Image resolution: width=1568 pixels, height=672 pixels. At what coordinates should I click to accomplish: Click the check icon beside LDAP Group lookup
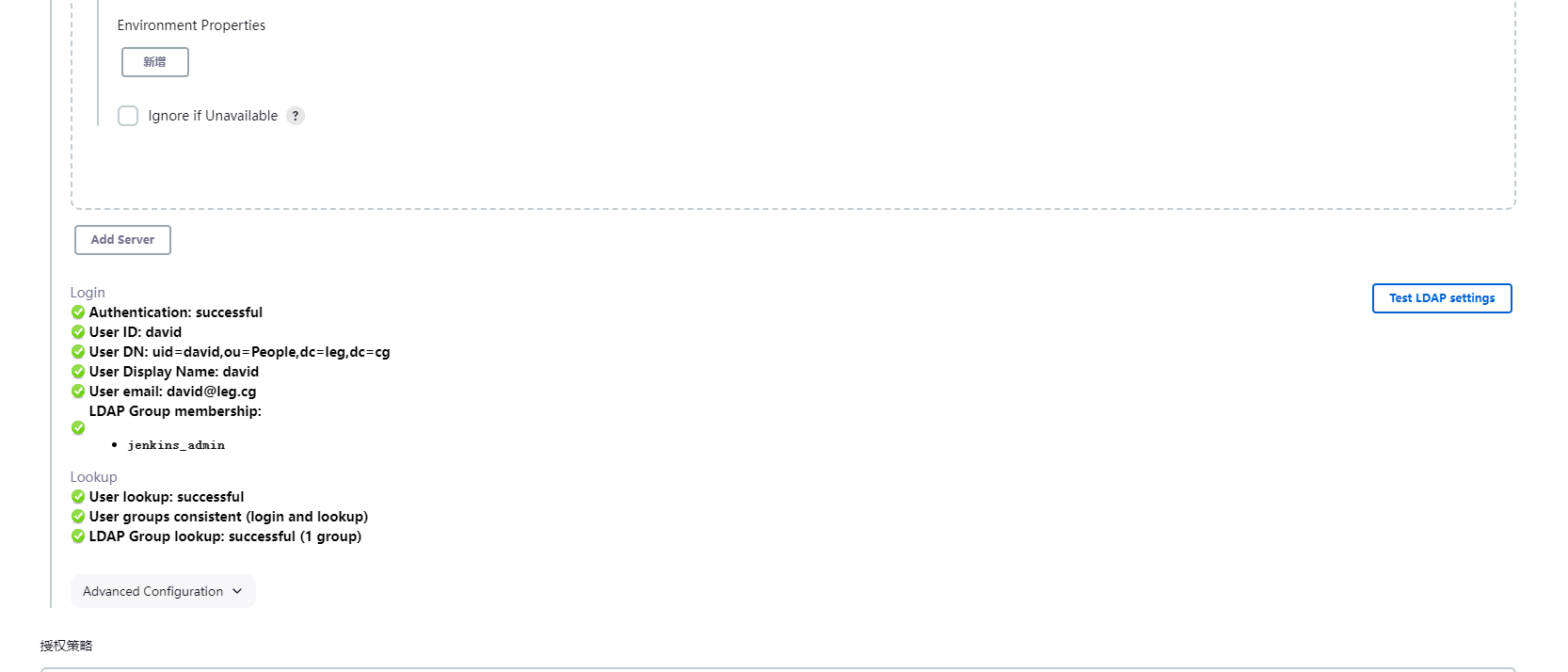(x=78, y=536)
